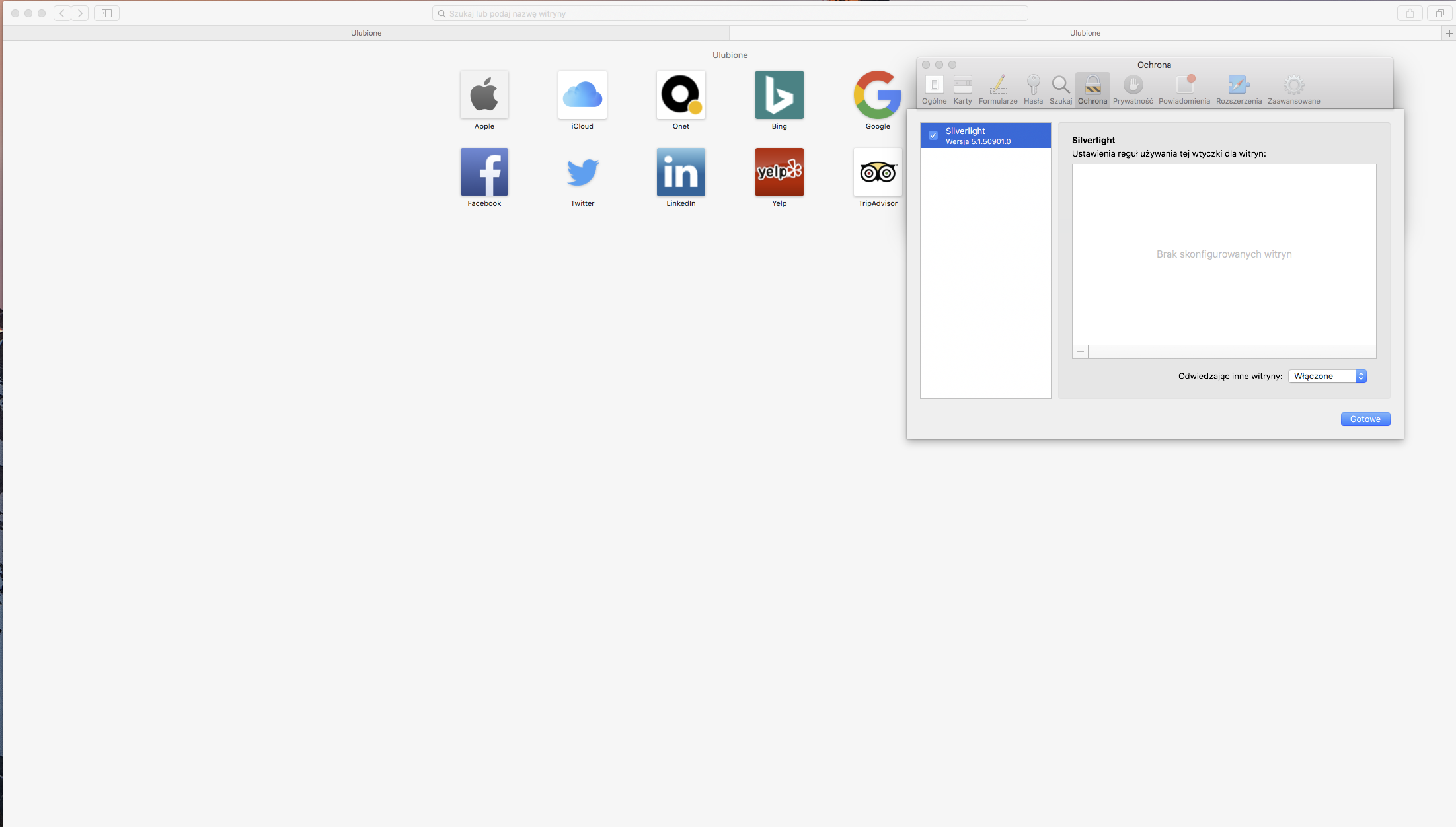The image size is (1456, 827).
Task: Open the Prywatność hand icon pane
Action: click(1133, 90)
